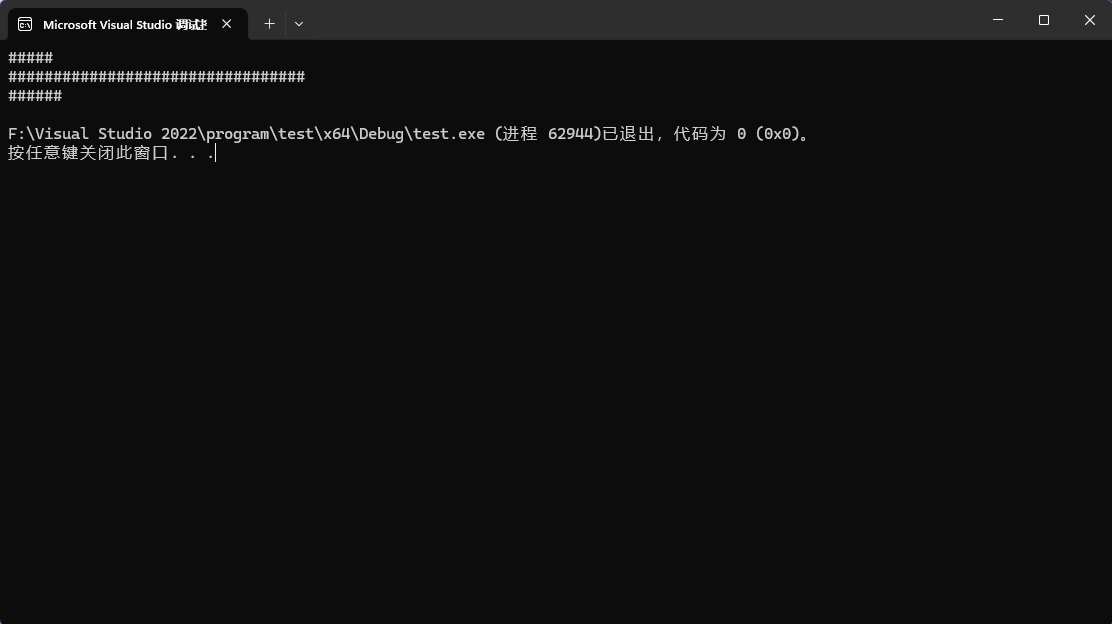1112x624 pixels.
Task: Click the blinking text cursor after the prompt
Action: click(215, 153)
